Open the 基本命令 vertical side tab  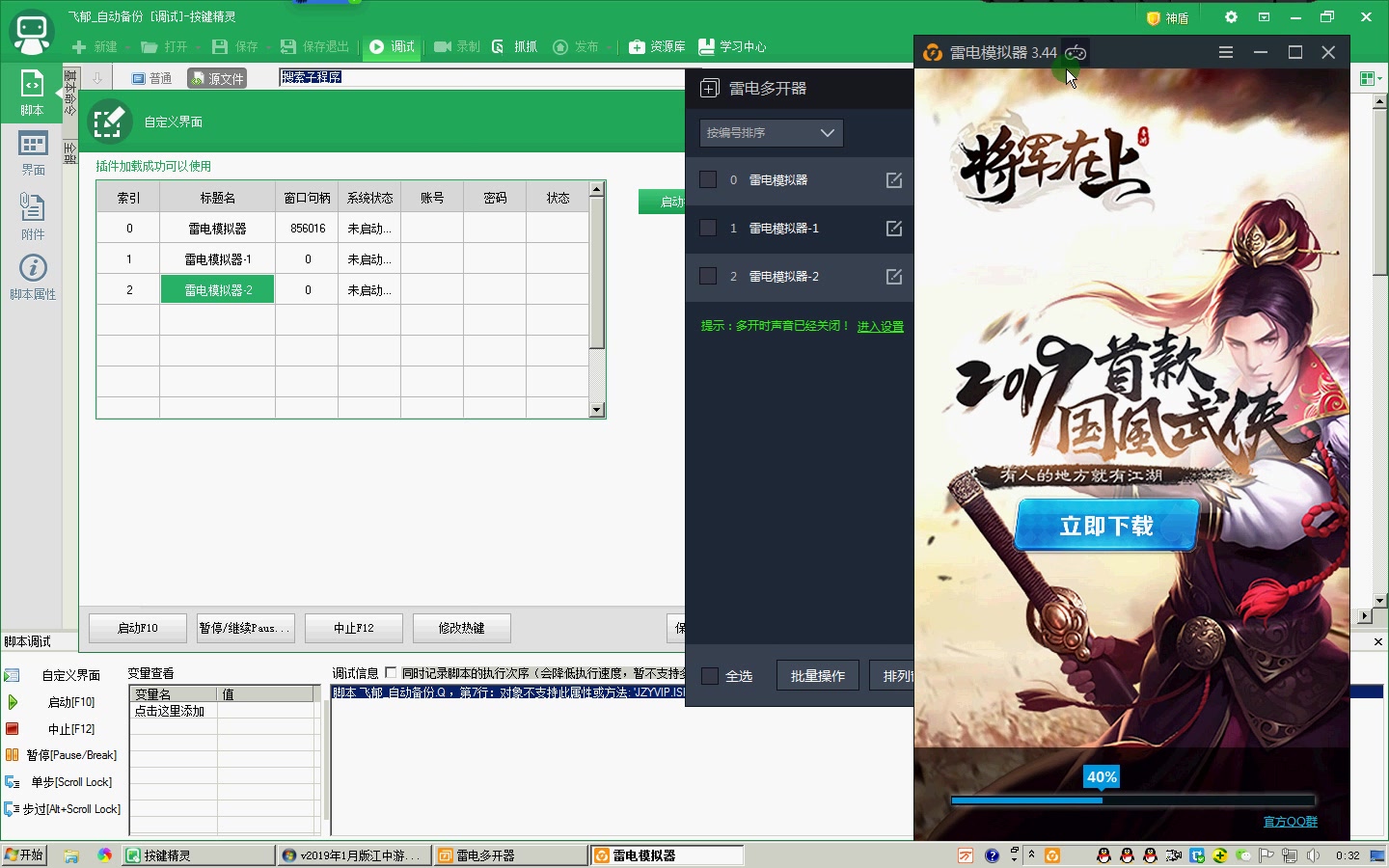(x=69, y=94)
